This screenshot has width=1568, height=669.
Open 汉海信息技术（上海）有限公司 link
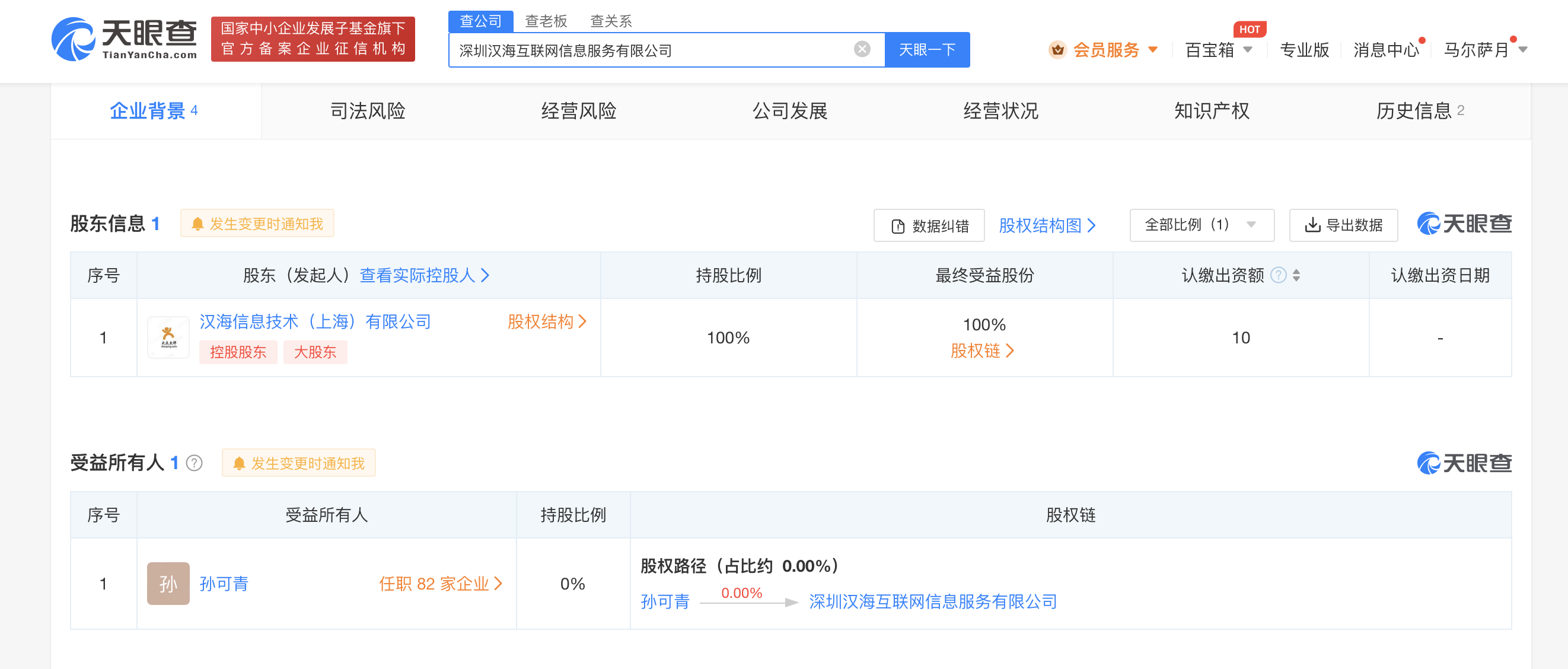(315, 321)
